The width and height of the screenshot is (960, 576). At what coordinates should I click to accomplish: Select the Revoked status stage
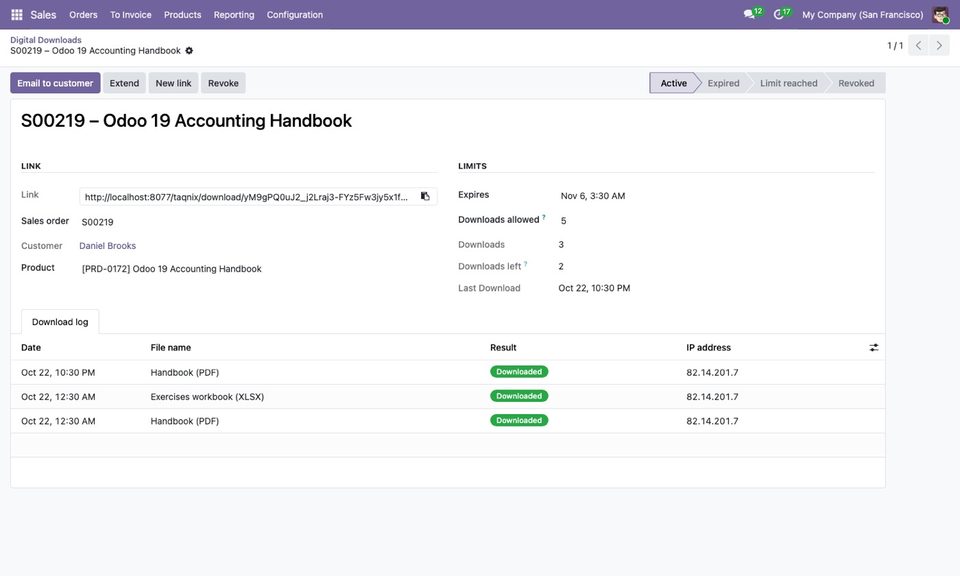click(x=856, y=83)
